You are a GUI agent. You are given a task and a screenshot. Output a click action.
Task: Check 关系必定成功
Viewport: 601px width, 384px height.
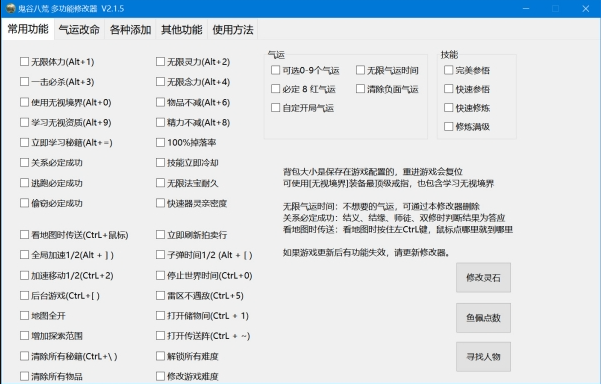tap(25, 162)
